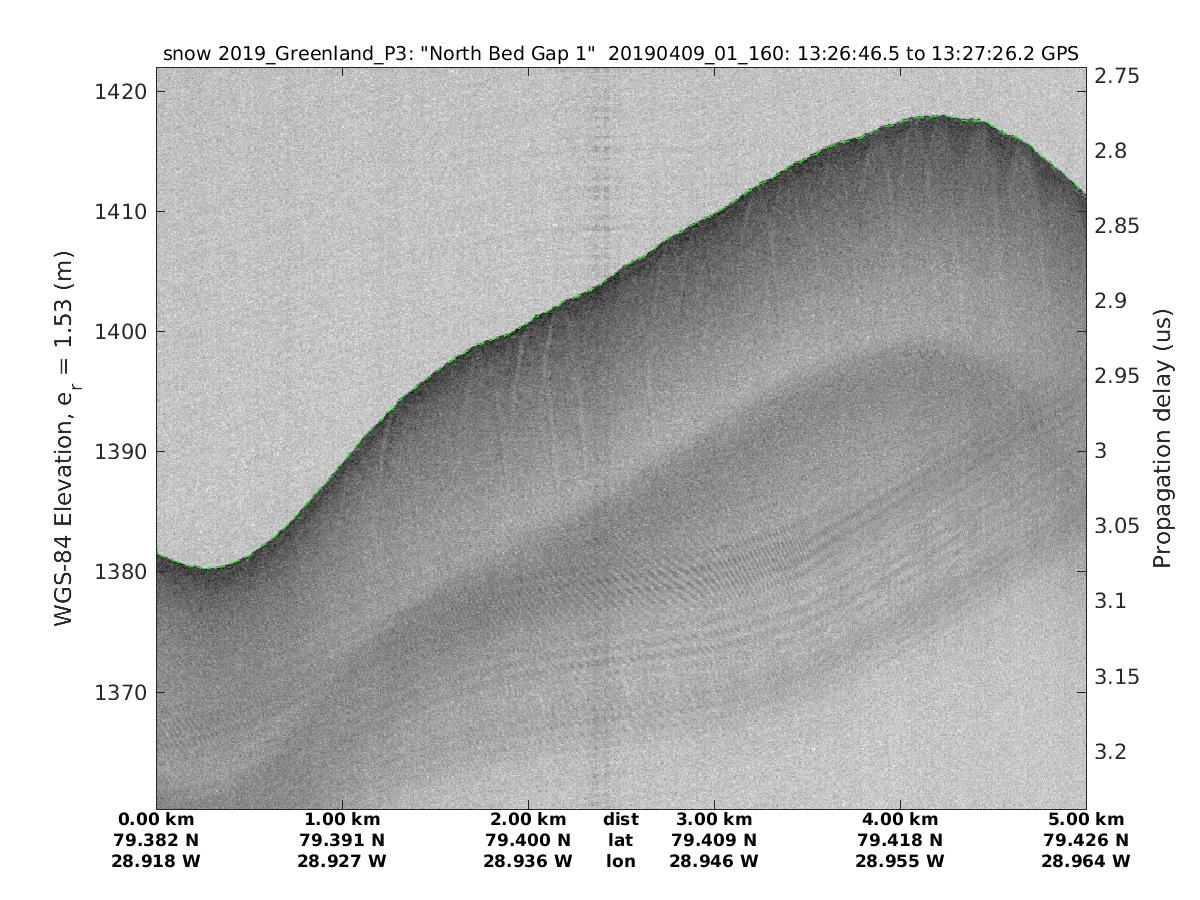Click the 2.9 propagation delay tick label

(1113, 301)
